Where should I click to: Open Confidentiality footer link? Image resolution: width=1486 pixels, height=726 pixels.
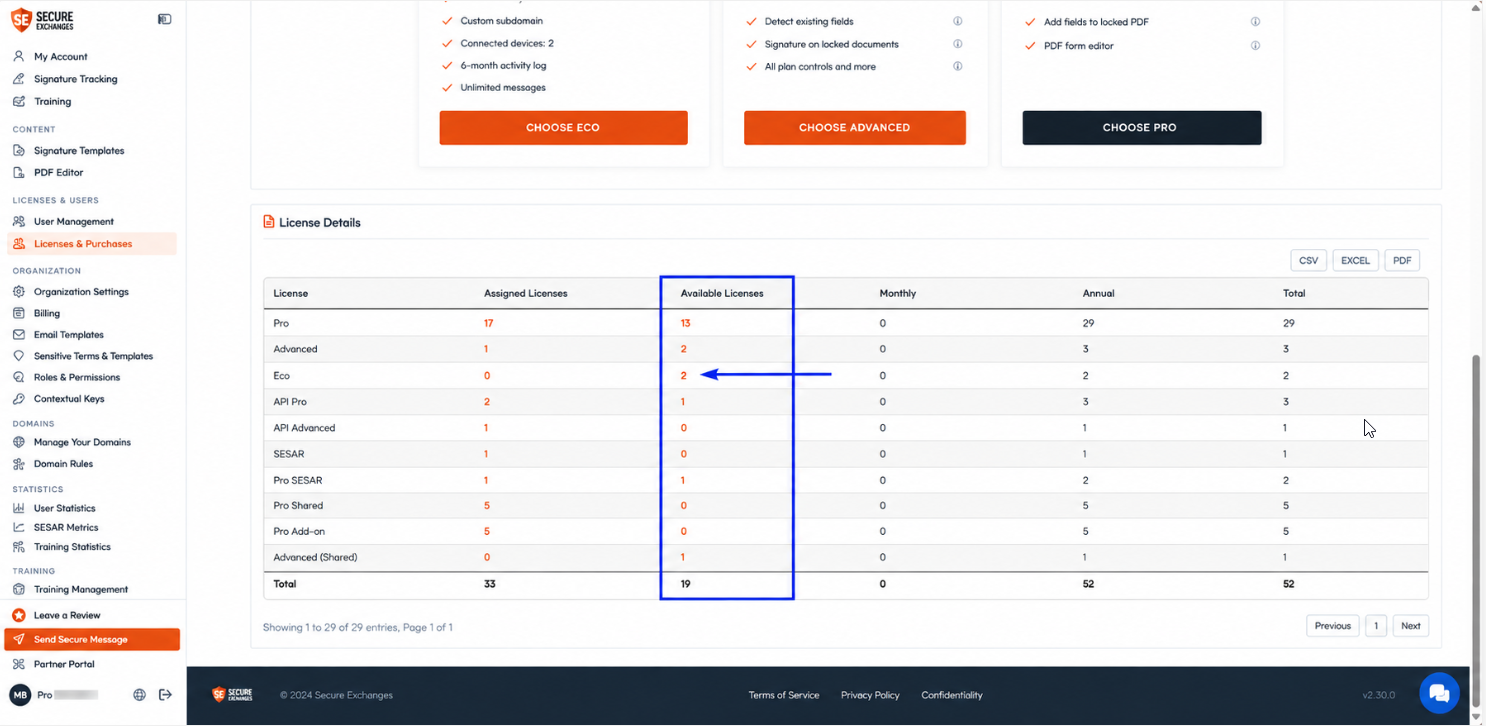pyautogui.click(x=952, y=695)
